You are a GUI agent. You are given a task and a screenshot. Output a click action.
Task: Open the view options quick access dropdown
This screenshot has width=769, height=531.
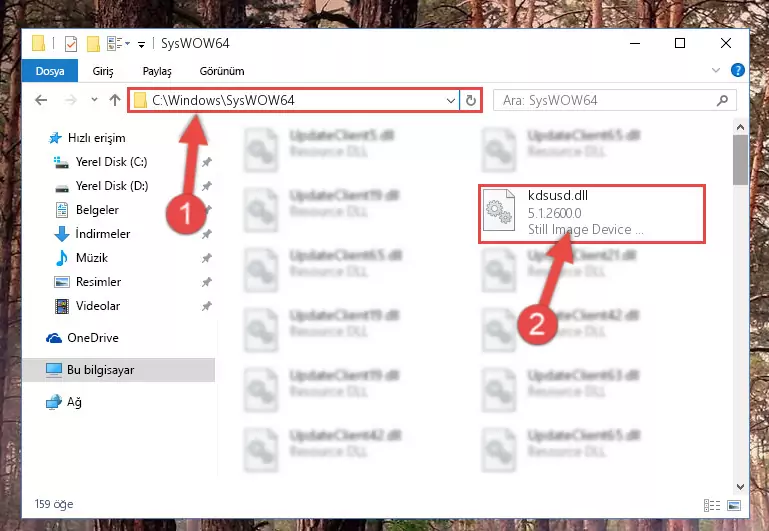(x=118, y=44)
